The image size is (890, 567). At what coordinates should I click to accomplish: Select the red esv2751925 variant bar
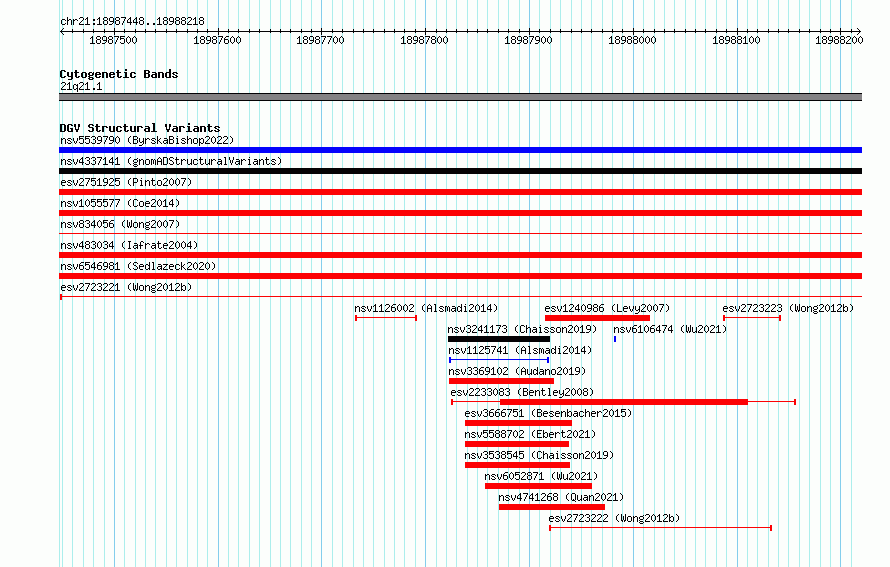460,192
